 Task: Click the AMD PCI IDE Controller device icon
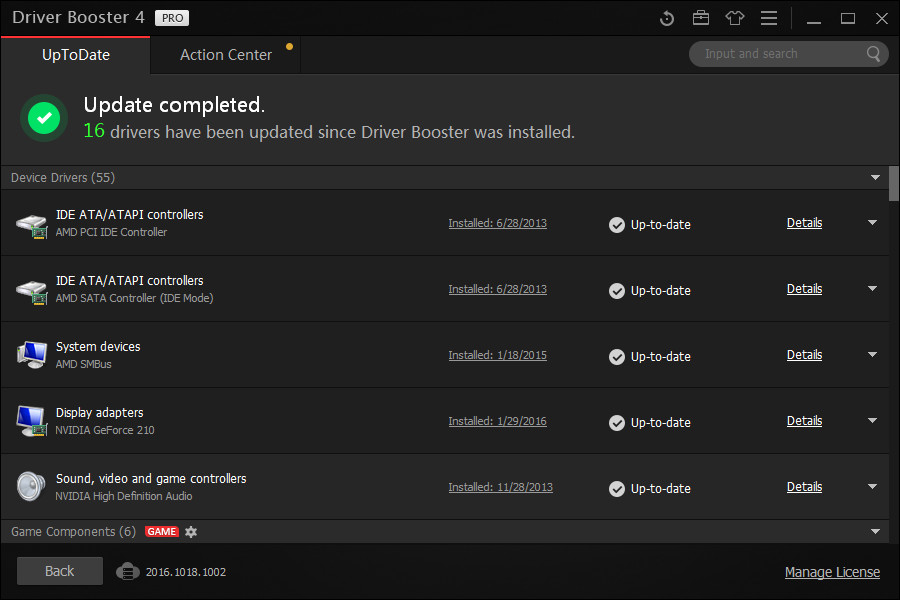point(31,222)
